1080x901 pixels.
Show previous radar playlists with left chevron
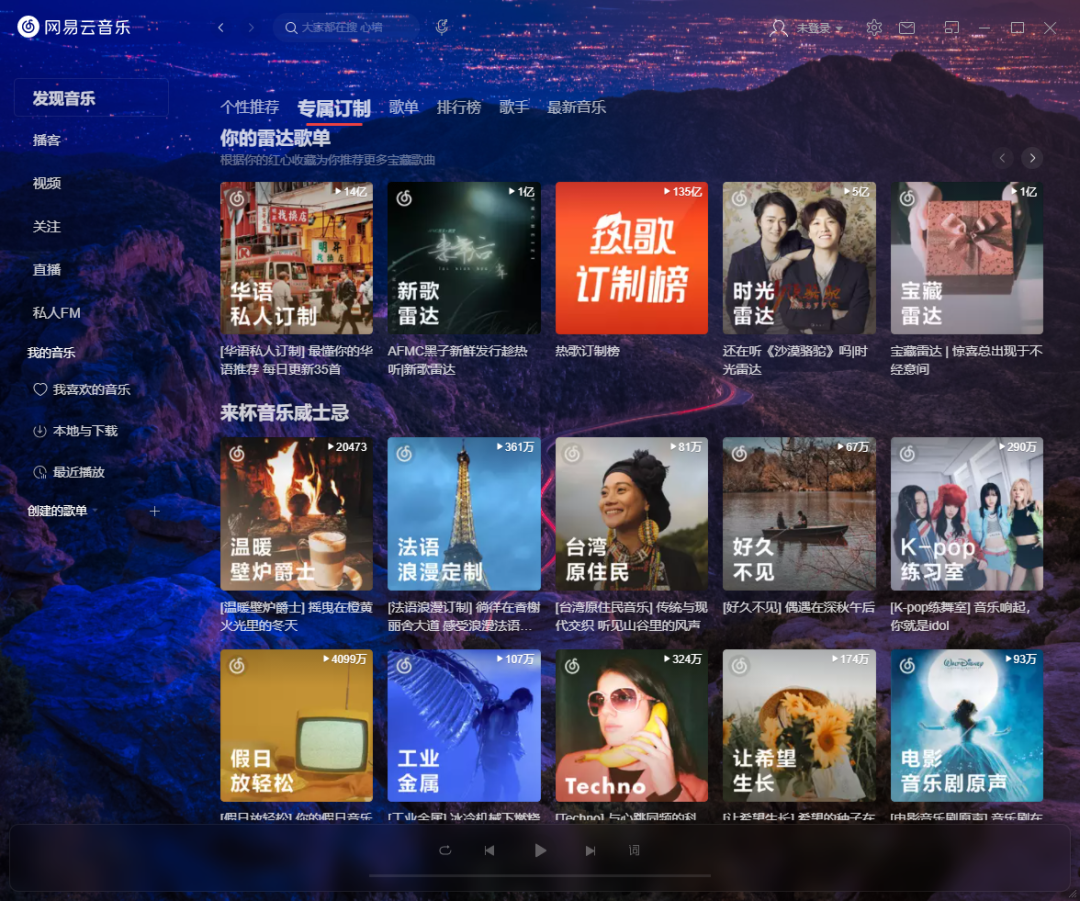point(1002,158)
